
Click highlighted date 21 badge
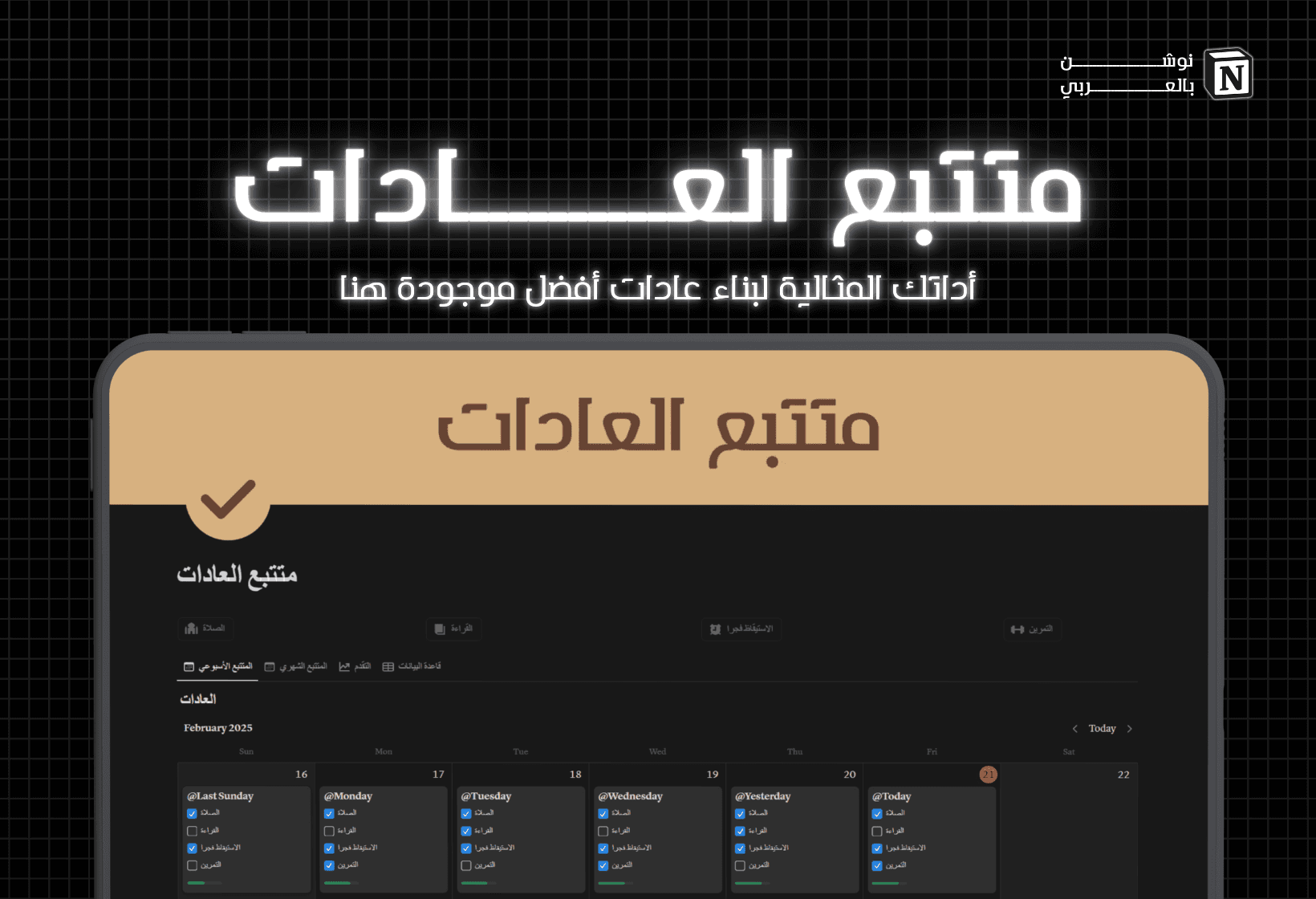coord(989,775)
